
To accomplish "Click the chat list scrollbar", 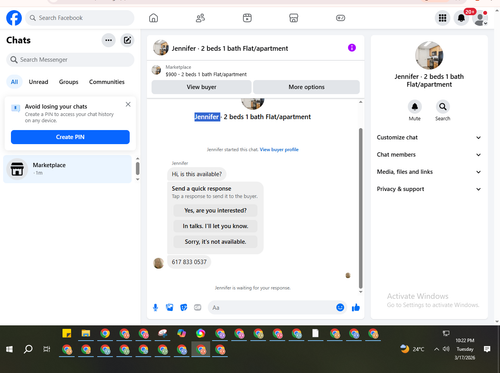I will pyautogui.click(x=137, y=168).
